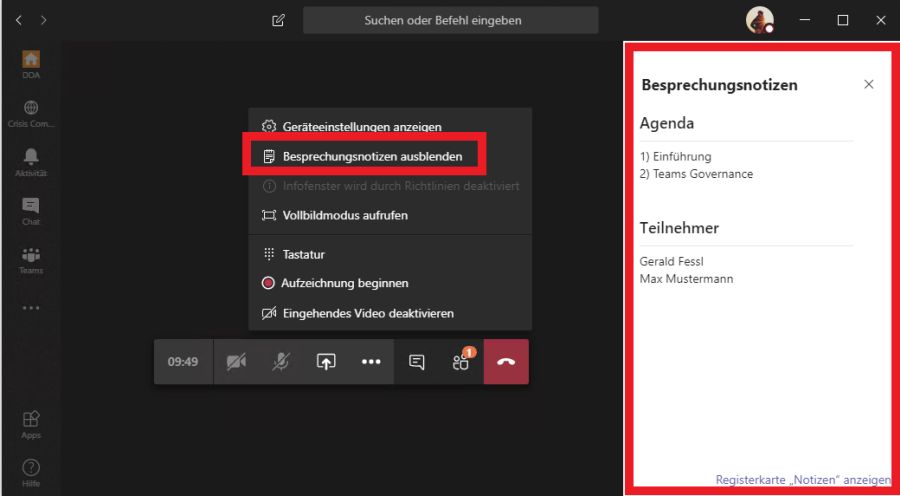Click the 09:49 call duration timer
900x496 pixels.
coord(183,362)
